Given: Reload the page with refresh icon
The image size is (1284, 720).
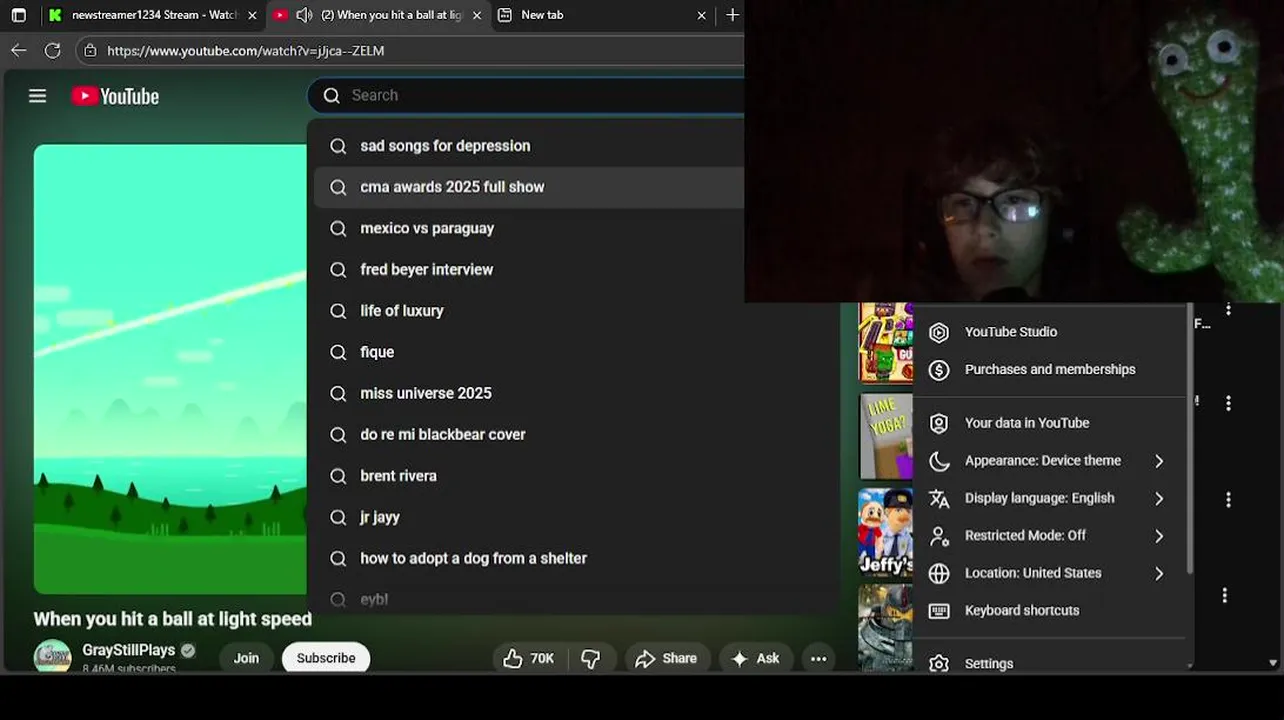Looking at the screenshot, I should point(53,50).
